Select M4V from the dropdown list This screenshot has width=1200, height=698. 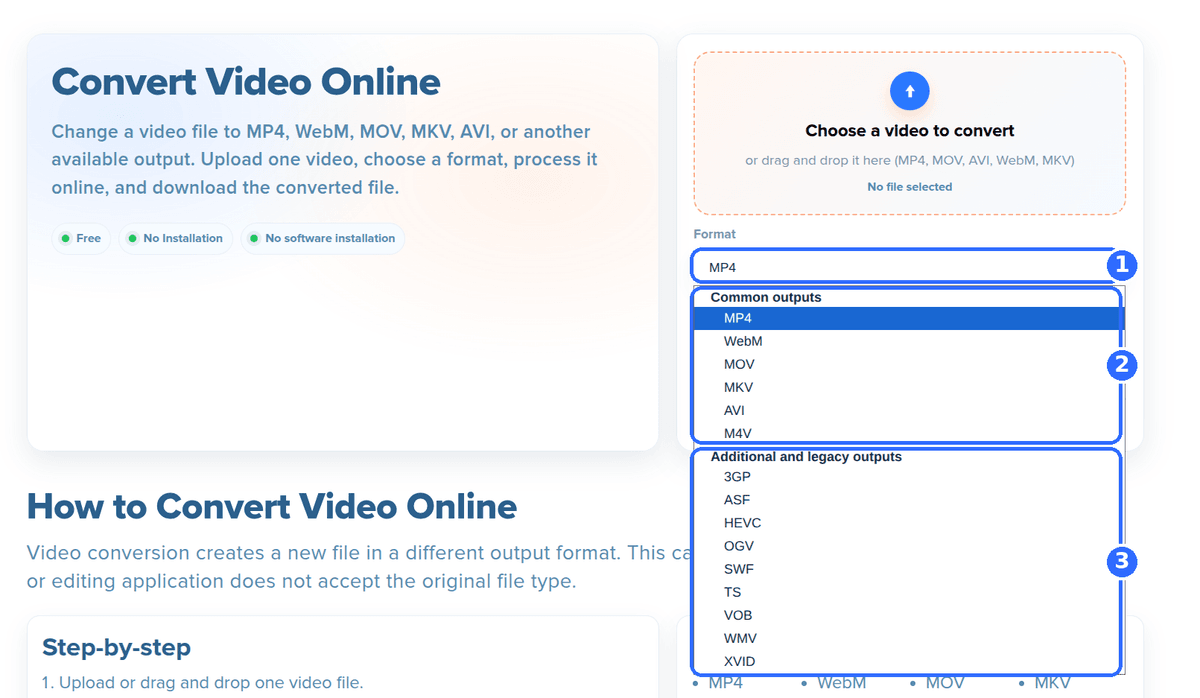click(909, 433)
